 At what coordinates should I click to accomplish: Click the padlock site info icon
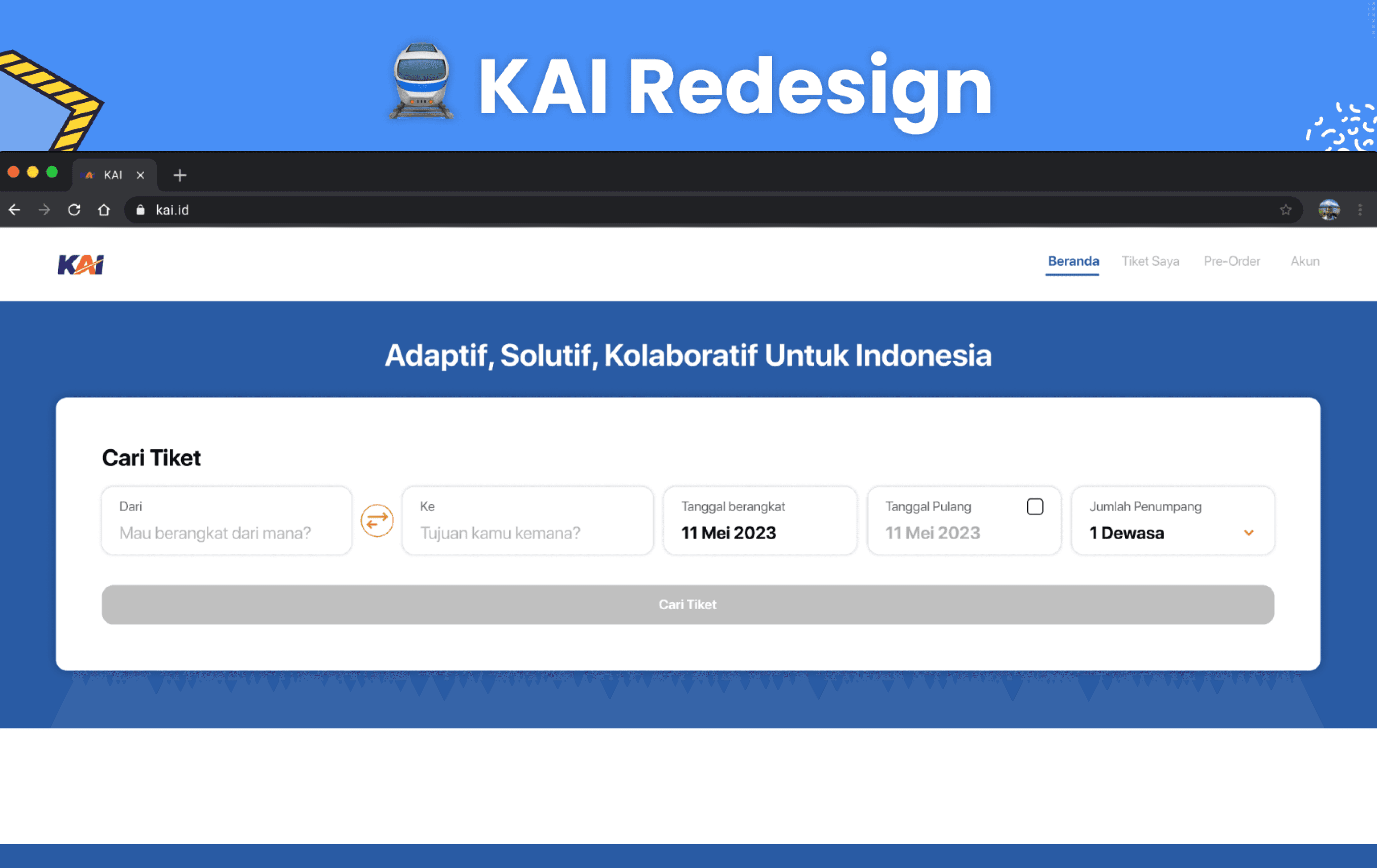140,210
